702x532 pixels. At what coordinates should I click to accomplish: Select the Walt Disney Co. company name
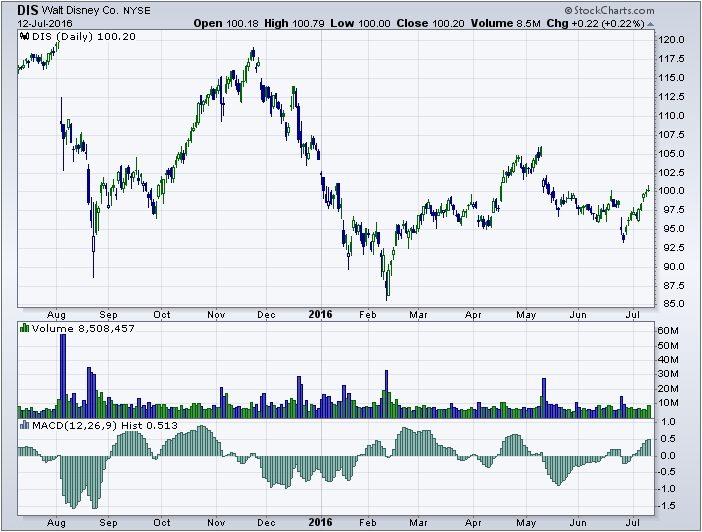79,10
